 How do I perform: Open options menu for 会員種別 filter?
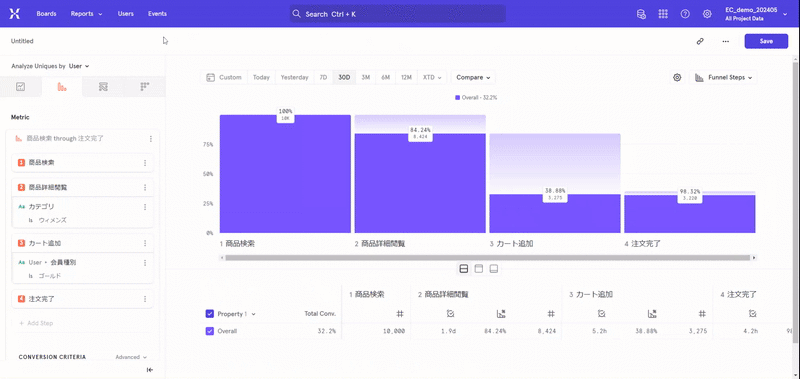[145, 263]
